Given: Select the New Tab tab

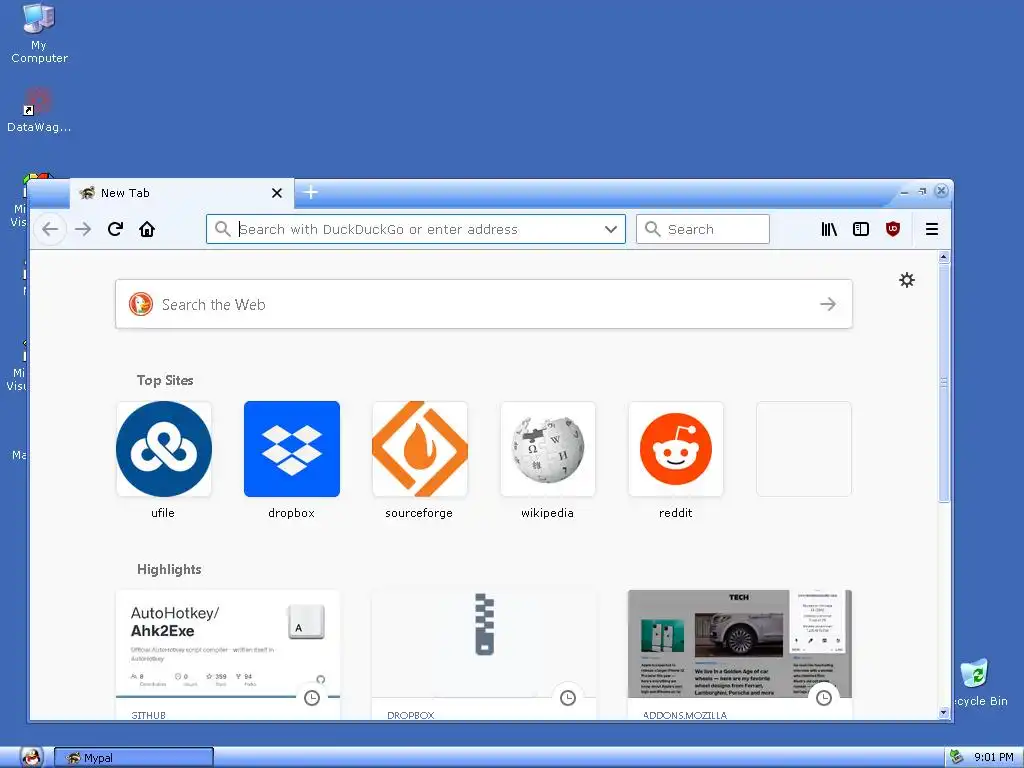Looking at the screenshot, I should tap(182, 193).
